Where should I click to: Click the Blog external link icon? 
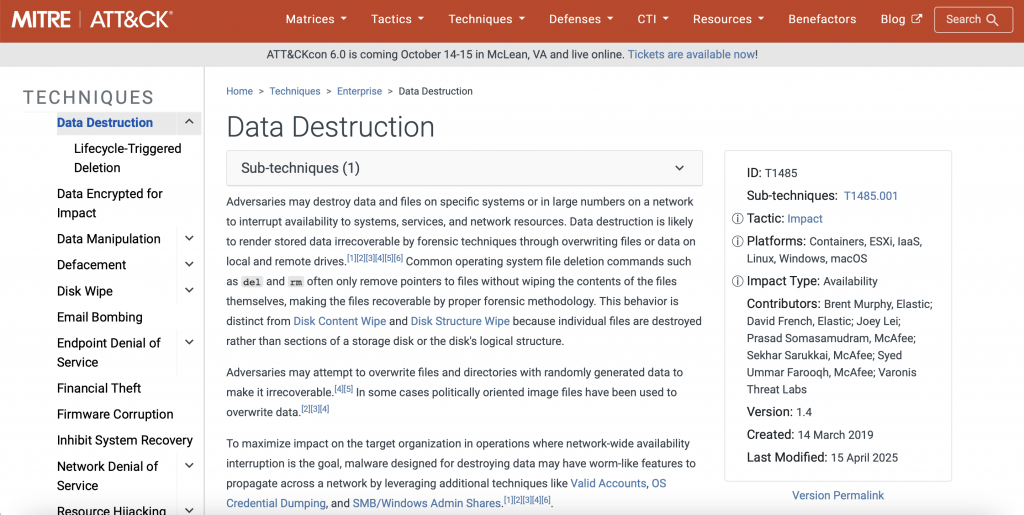tap(917, 19)
